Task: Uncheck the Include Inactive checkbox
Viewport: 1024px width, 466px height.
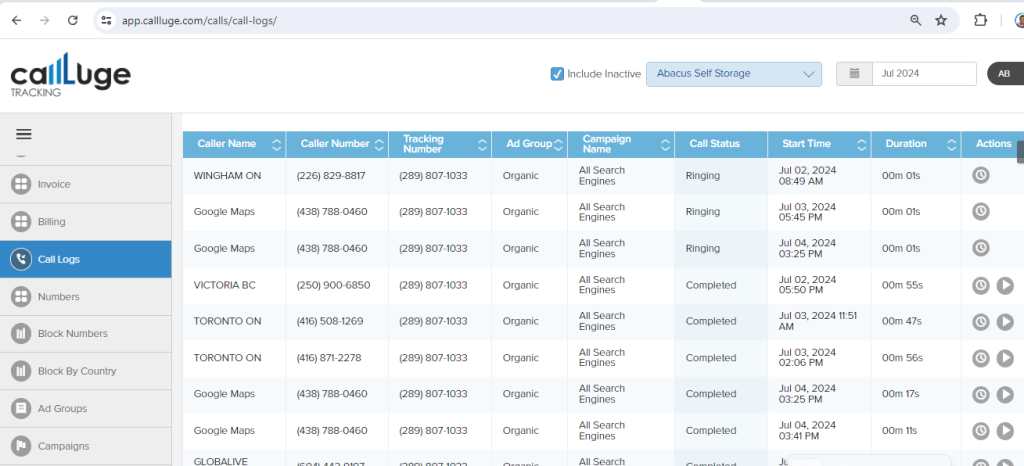Action: coord(557,74)
